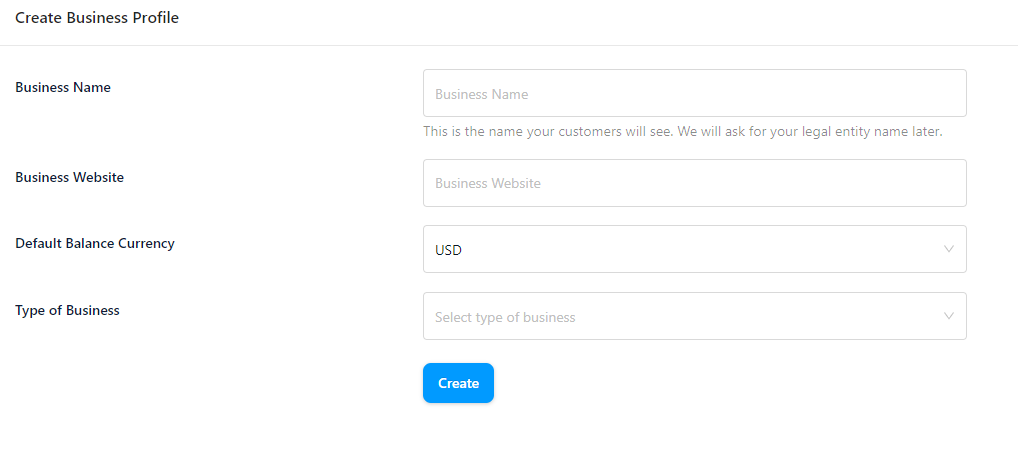Viewport: 1018px width, 458px height.
Task: Click the 'Select type of business' placeholder text
Action: tap(505, 317)
